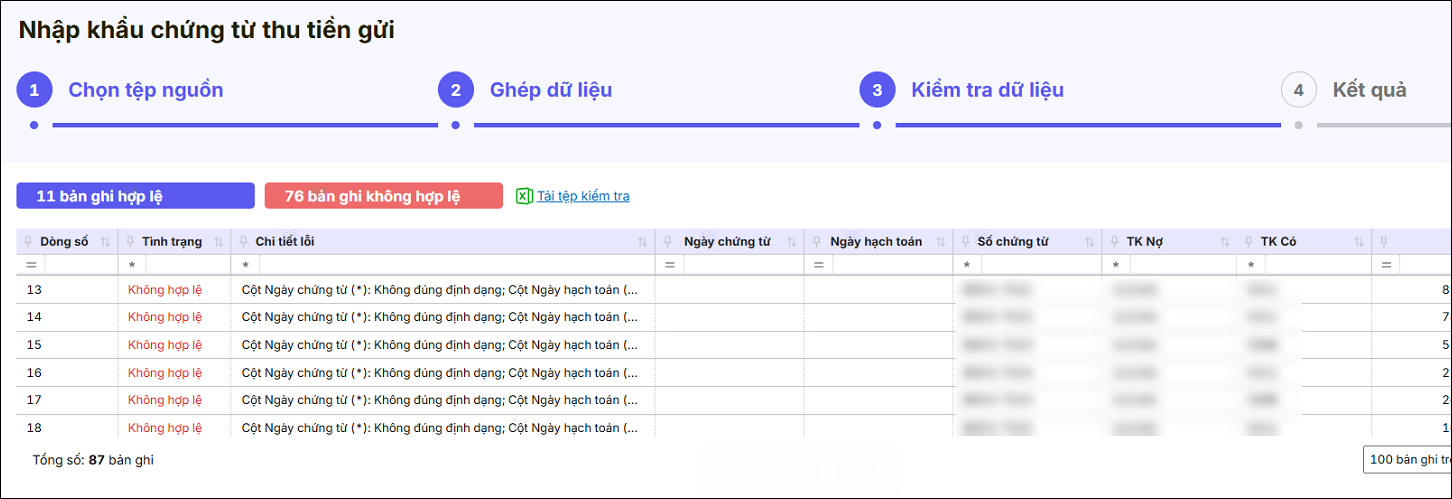Pin the TK Có column
The image size is (1452, 499).
coord(1249,242)
